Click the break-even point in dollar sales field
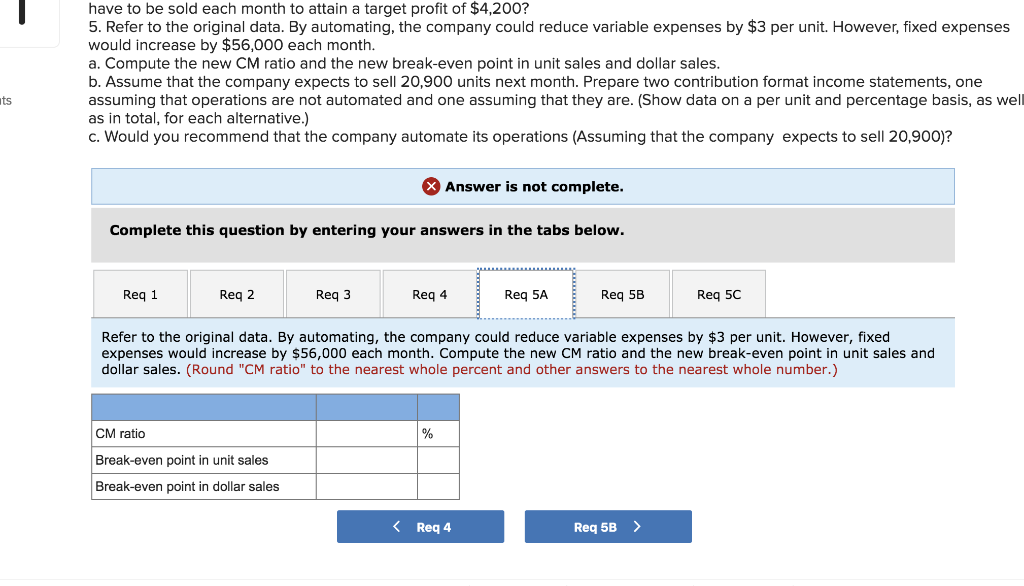 pos(367,487)
